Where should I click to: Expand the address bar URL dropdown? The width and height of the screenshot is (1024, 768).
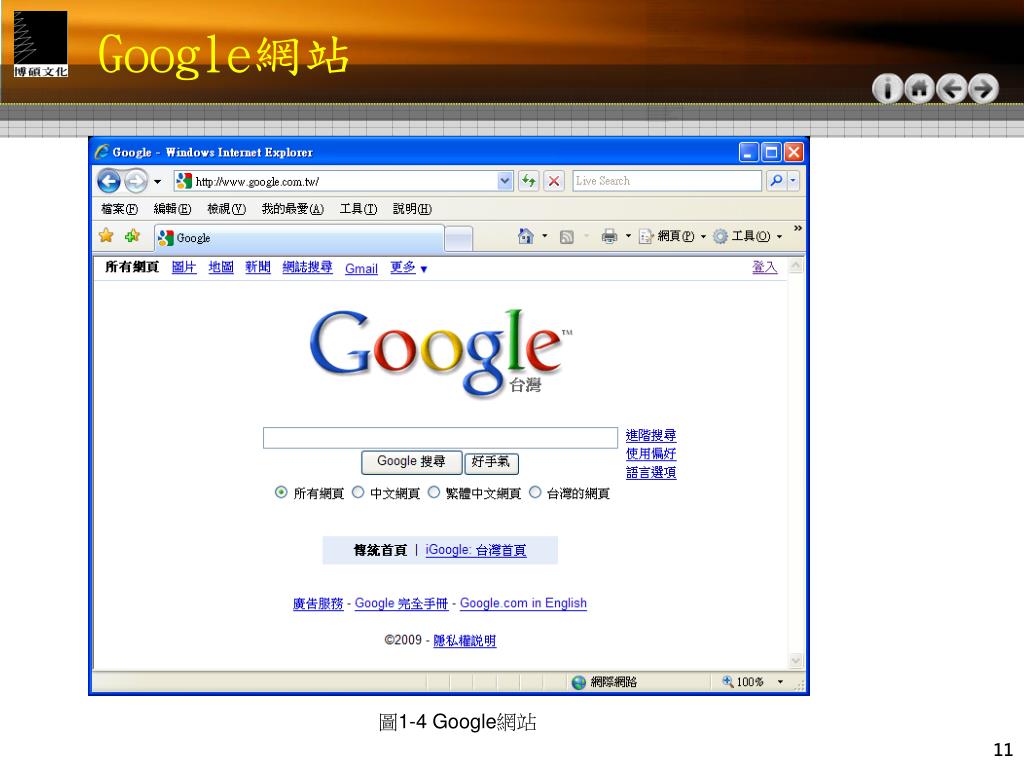(x=505, y=181)
